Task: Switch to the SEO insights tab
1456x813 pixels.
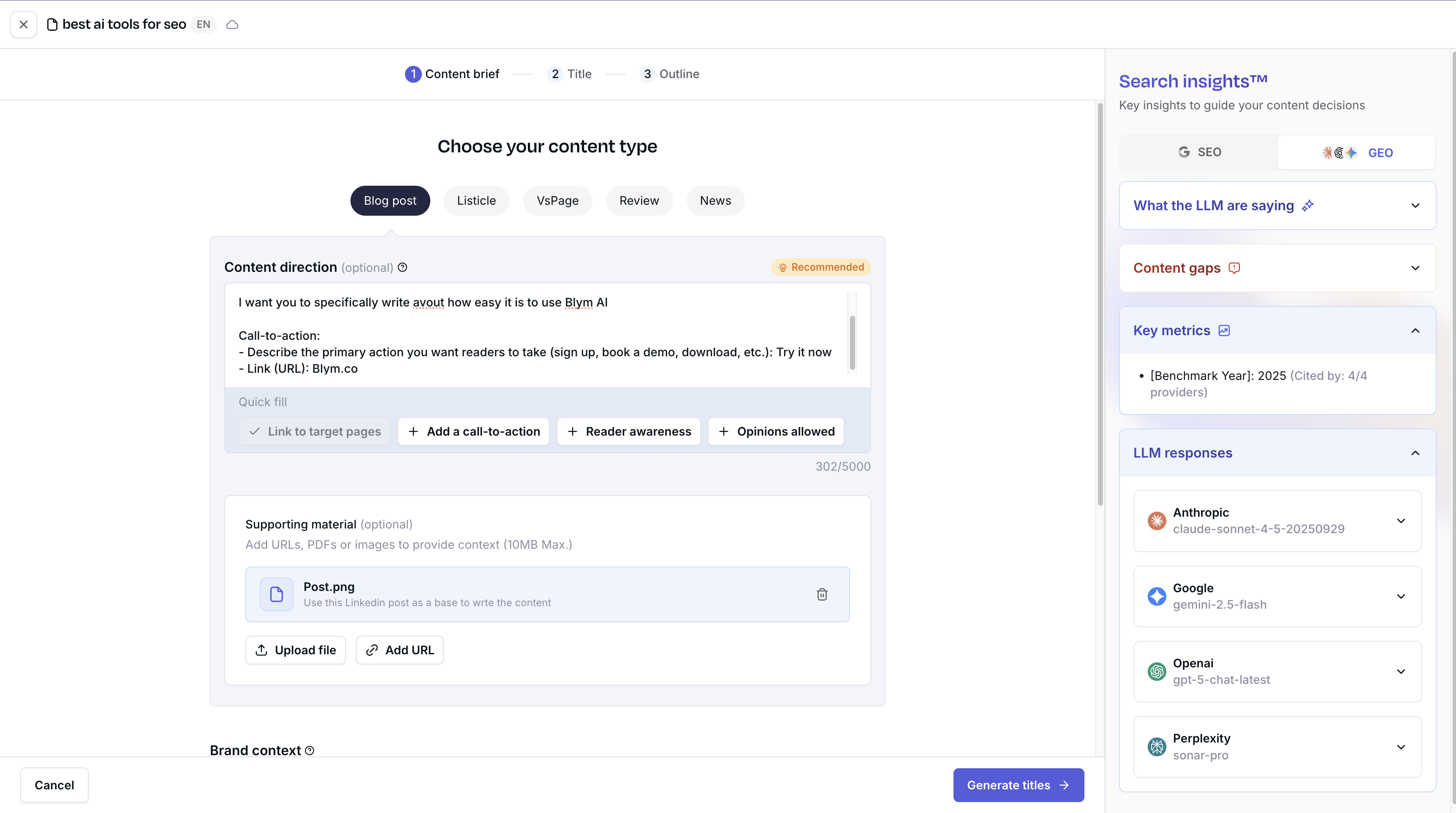Action: [x=1199, y=152]
